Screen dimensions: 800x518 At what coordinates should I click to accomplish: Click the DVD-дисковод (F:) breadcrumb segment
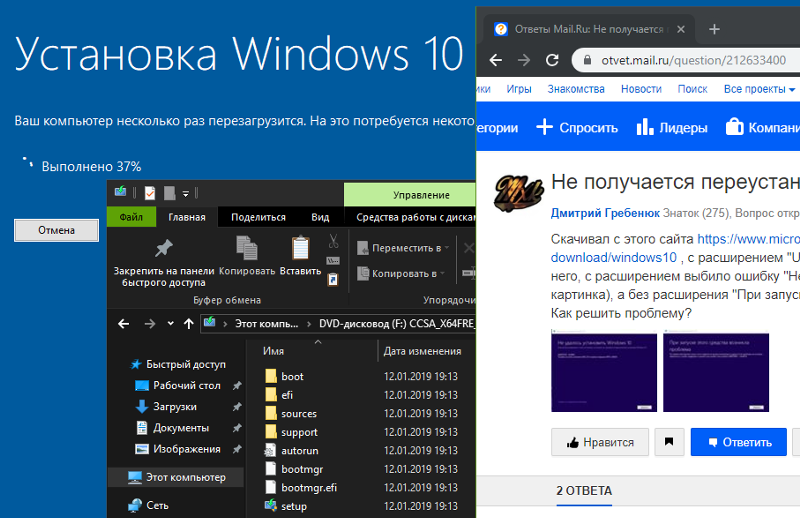[x=396, y=324]
